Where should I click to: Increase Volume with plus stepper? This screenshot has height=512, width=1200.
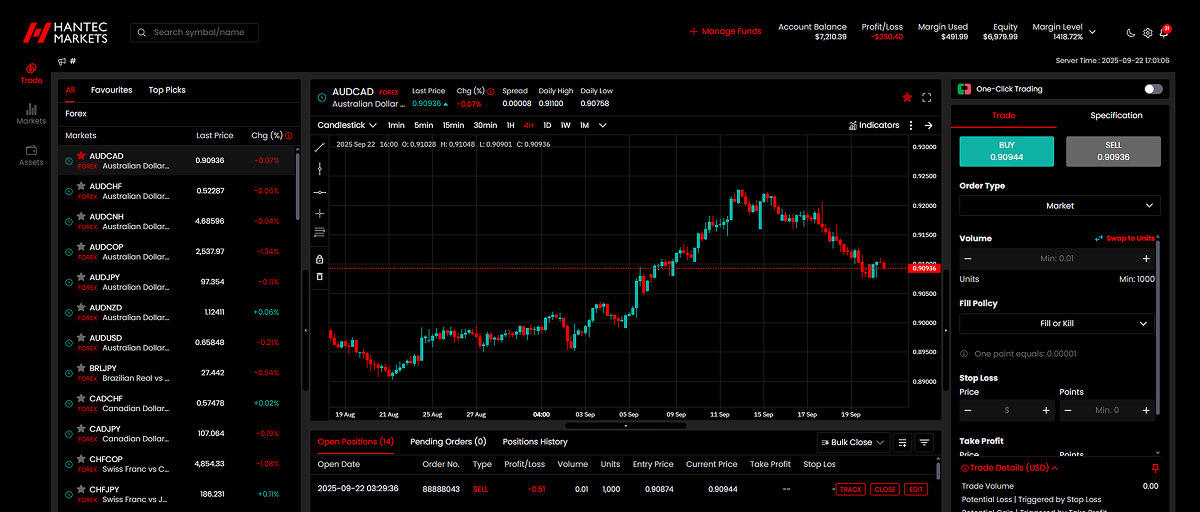click(1145, 259)
